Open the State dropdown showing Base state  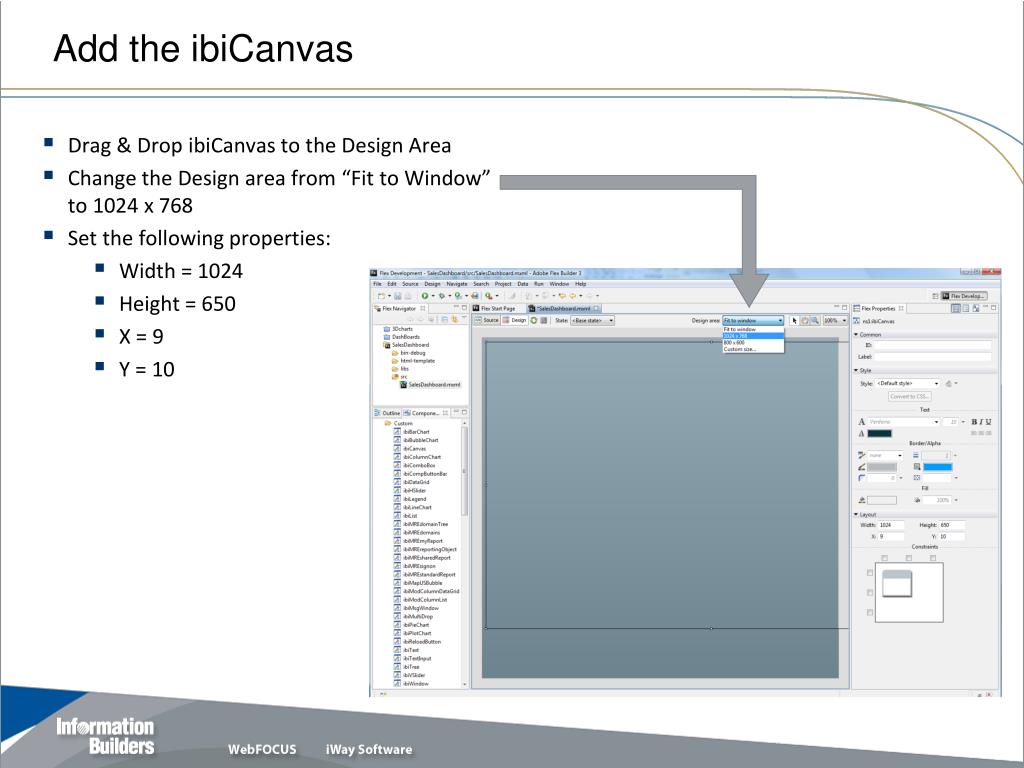(592, 321)
